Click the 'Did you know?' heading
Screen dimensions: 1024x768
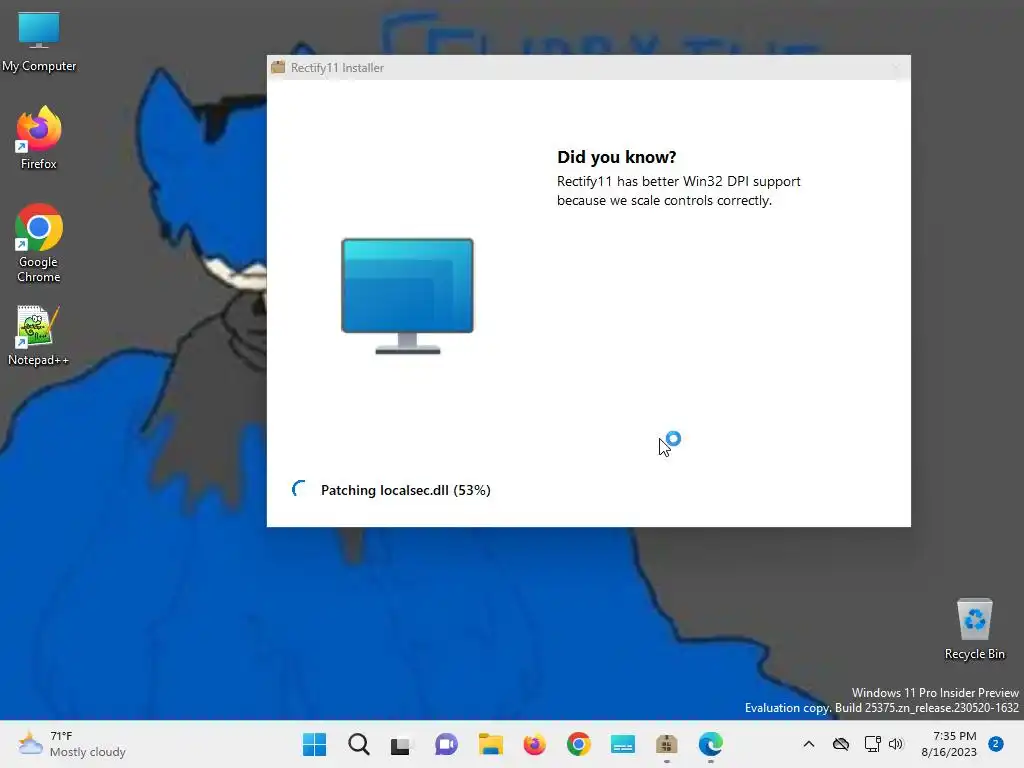[x=616, y=157]
